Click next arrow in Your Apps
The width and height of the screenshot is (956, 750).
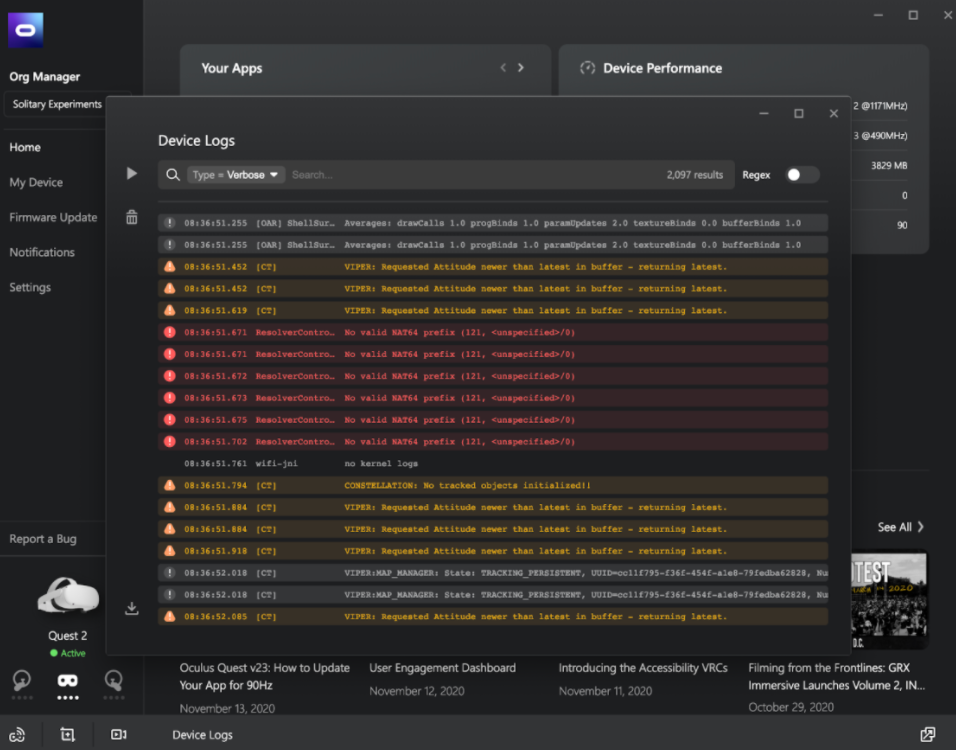click(x=521, y=68)
